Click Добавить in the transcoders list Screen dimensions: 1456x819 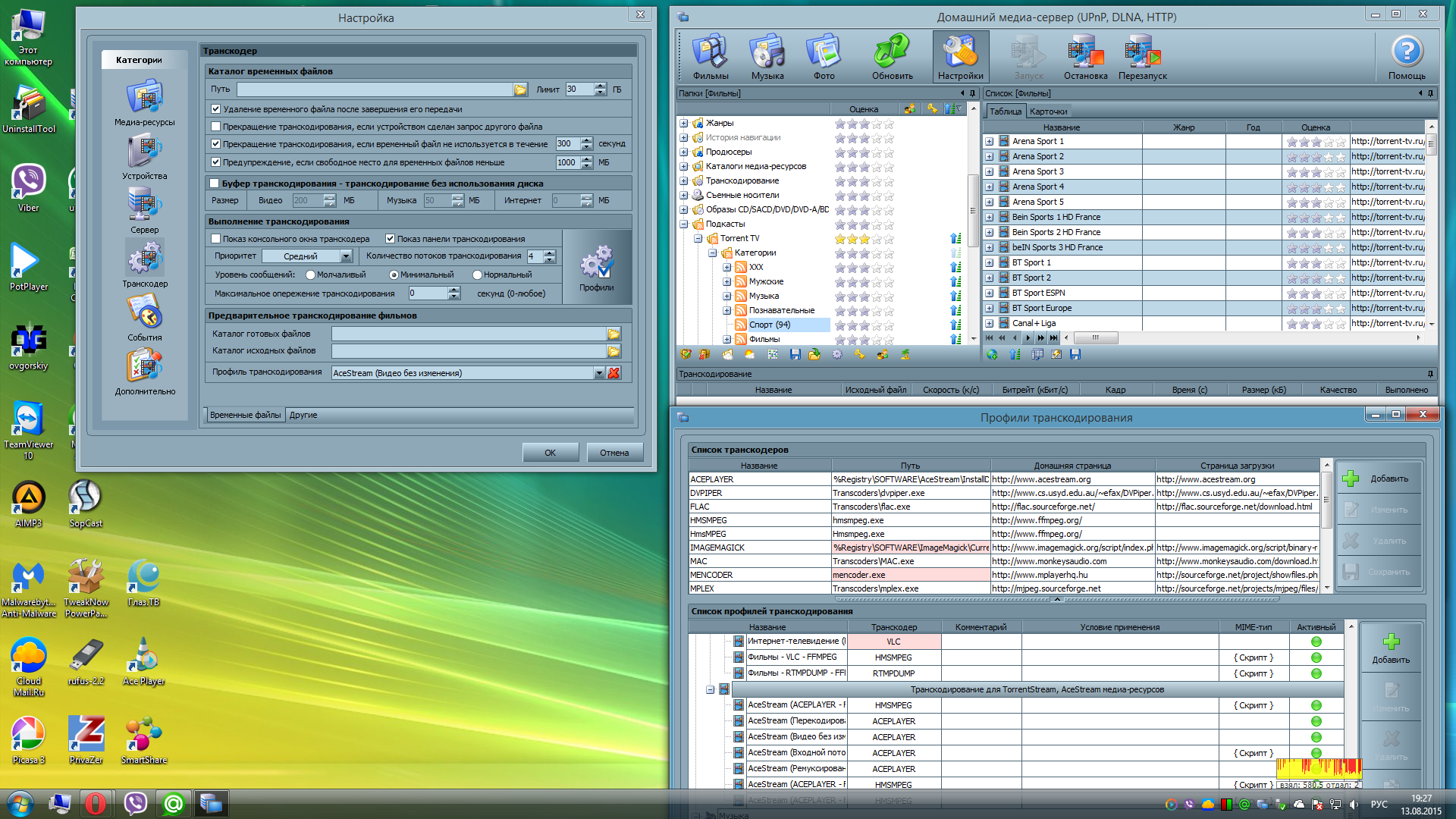coord(1378,479)
